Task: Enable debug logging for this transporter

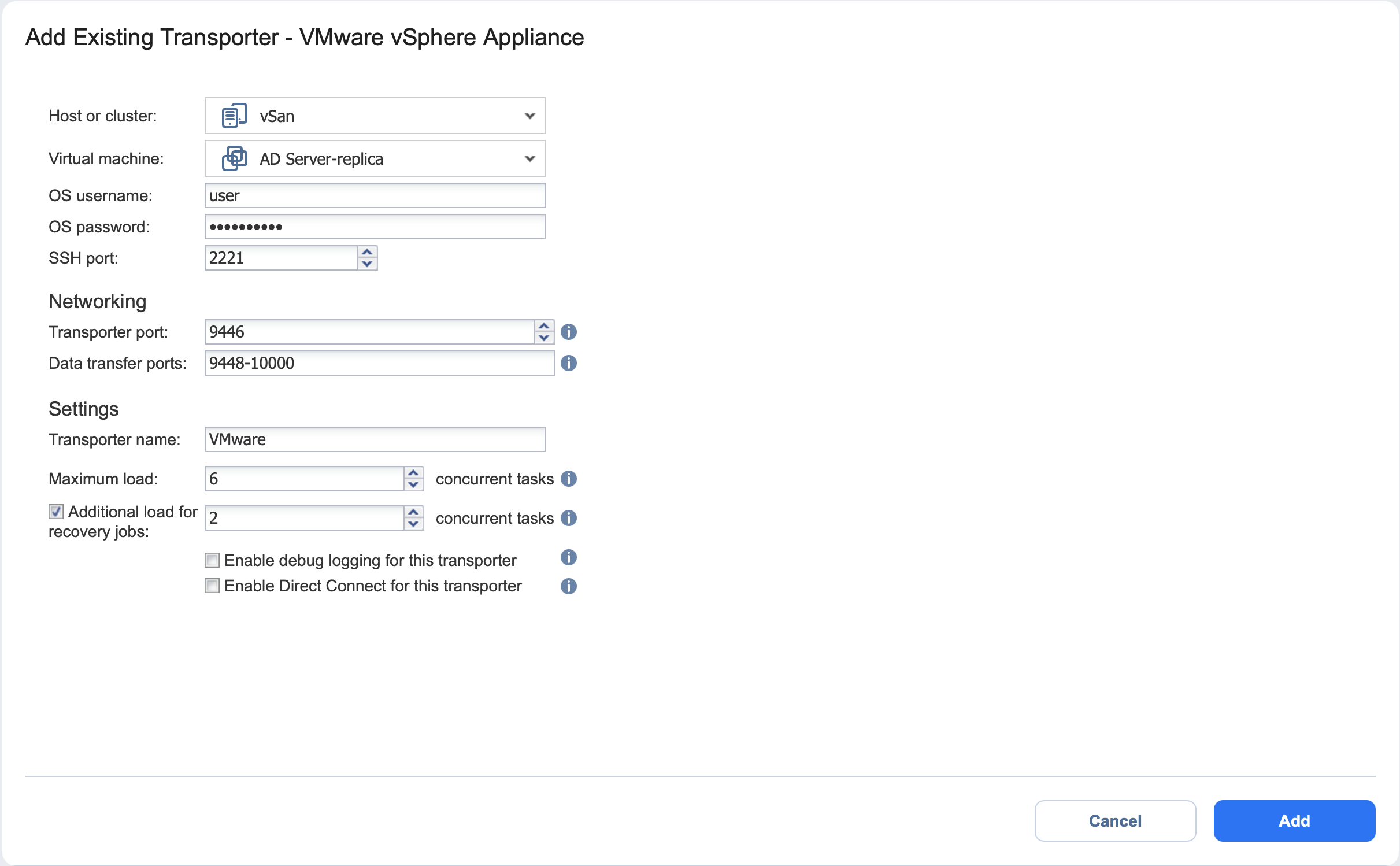Action: pos(212,560)
